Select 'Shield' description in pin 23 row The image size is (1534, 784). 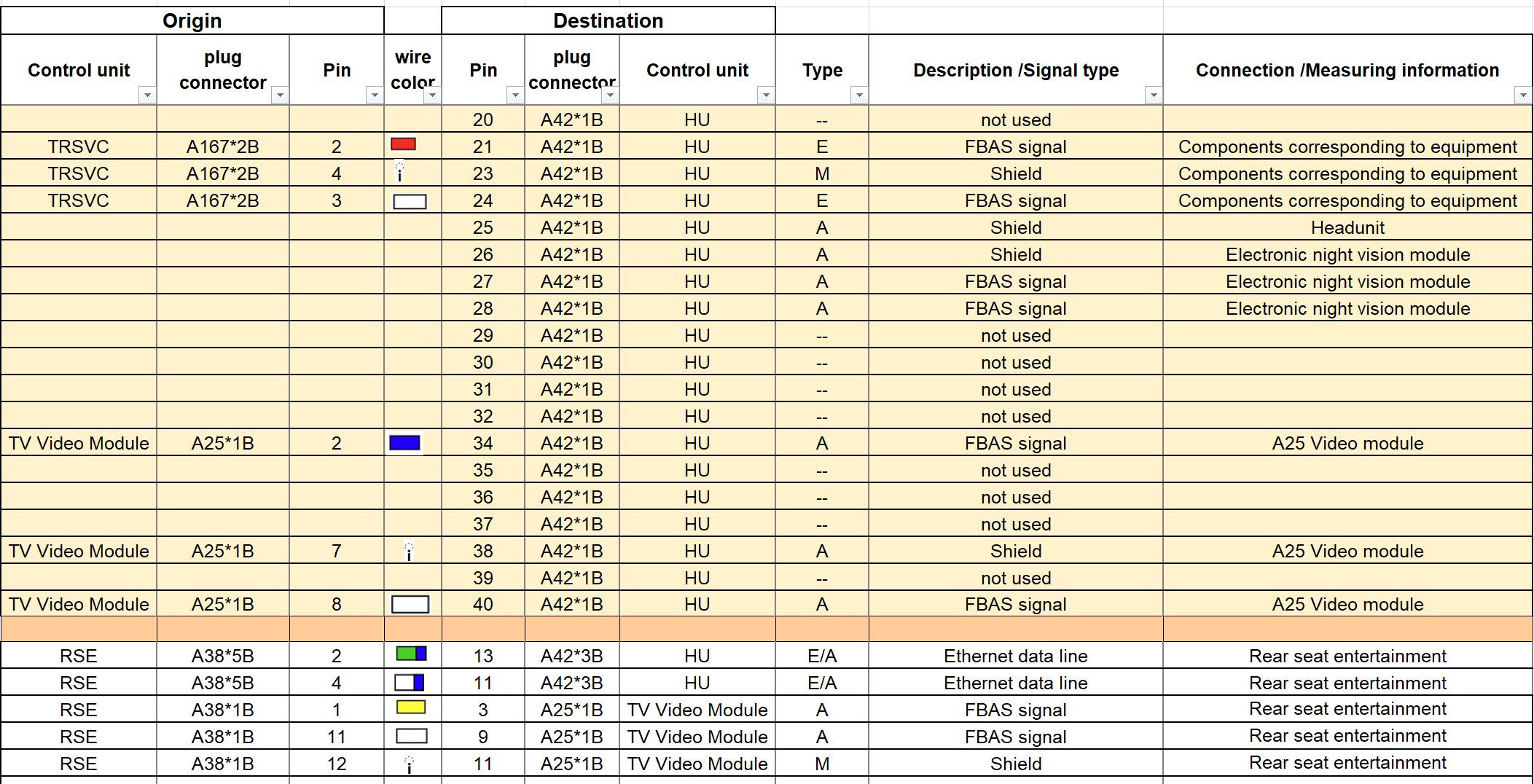click(1016, 173)
